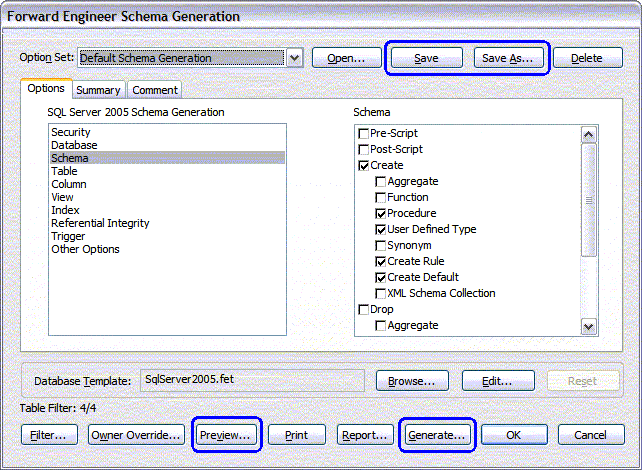The width and height of the screenshot is (642, 470).
Task: Preview the generated schema script
Action: pyautogui.click(x=226, y=435)
